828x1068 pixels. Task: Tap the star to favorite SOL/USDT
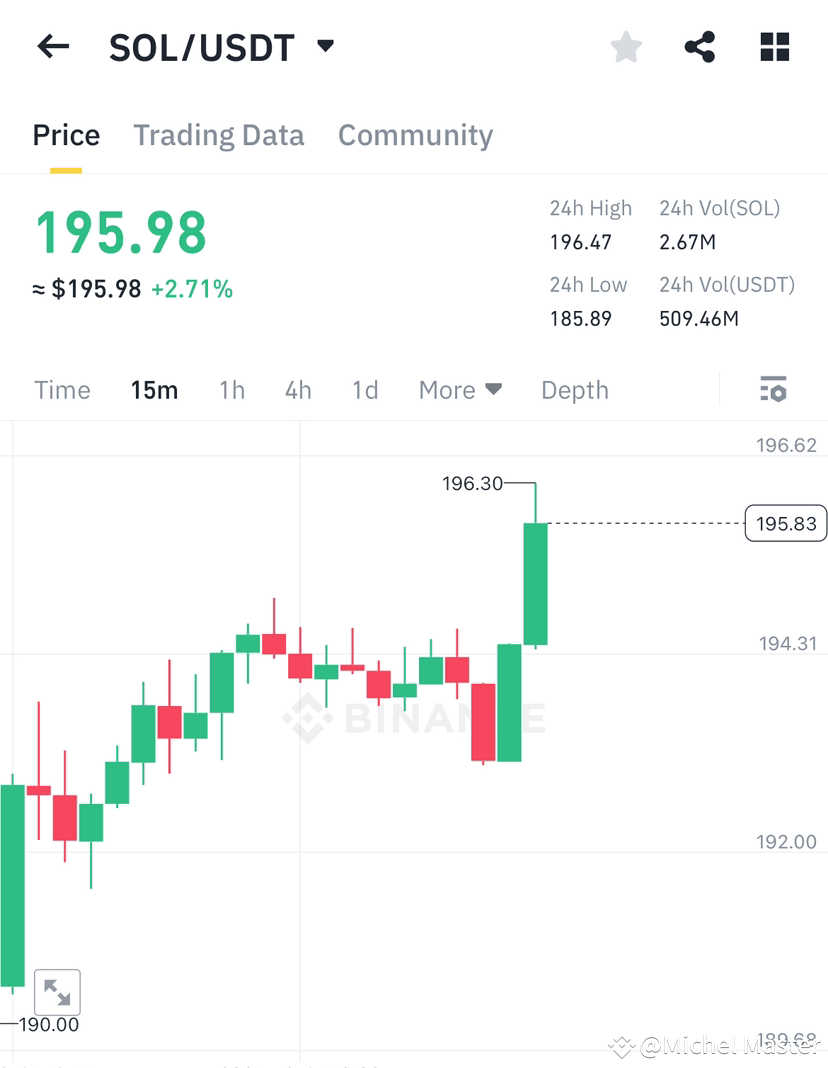(626, 46)
